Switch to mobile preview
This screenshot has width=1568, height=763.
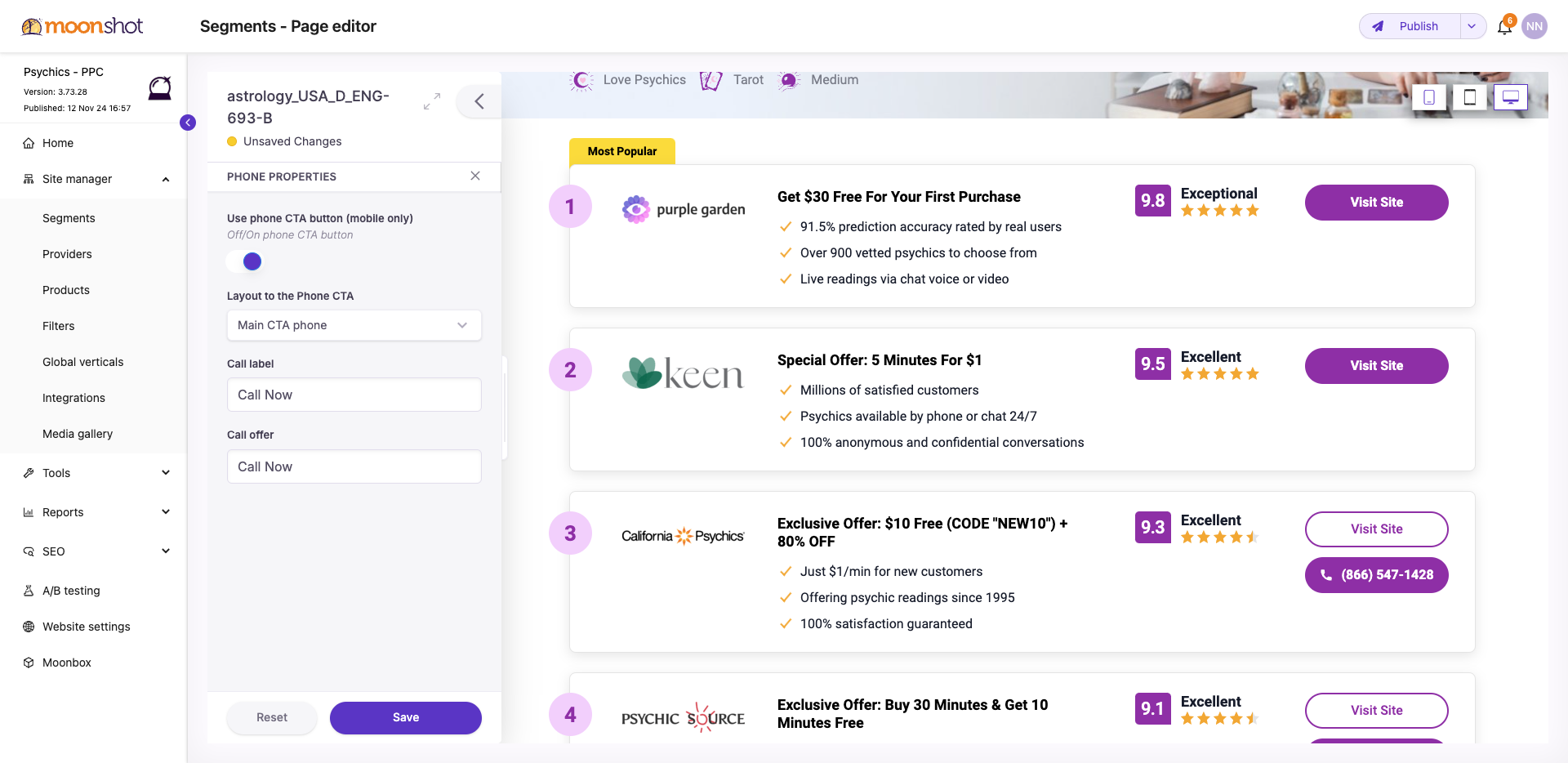(x=1429, y=97)
